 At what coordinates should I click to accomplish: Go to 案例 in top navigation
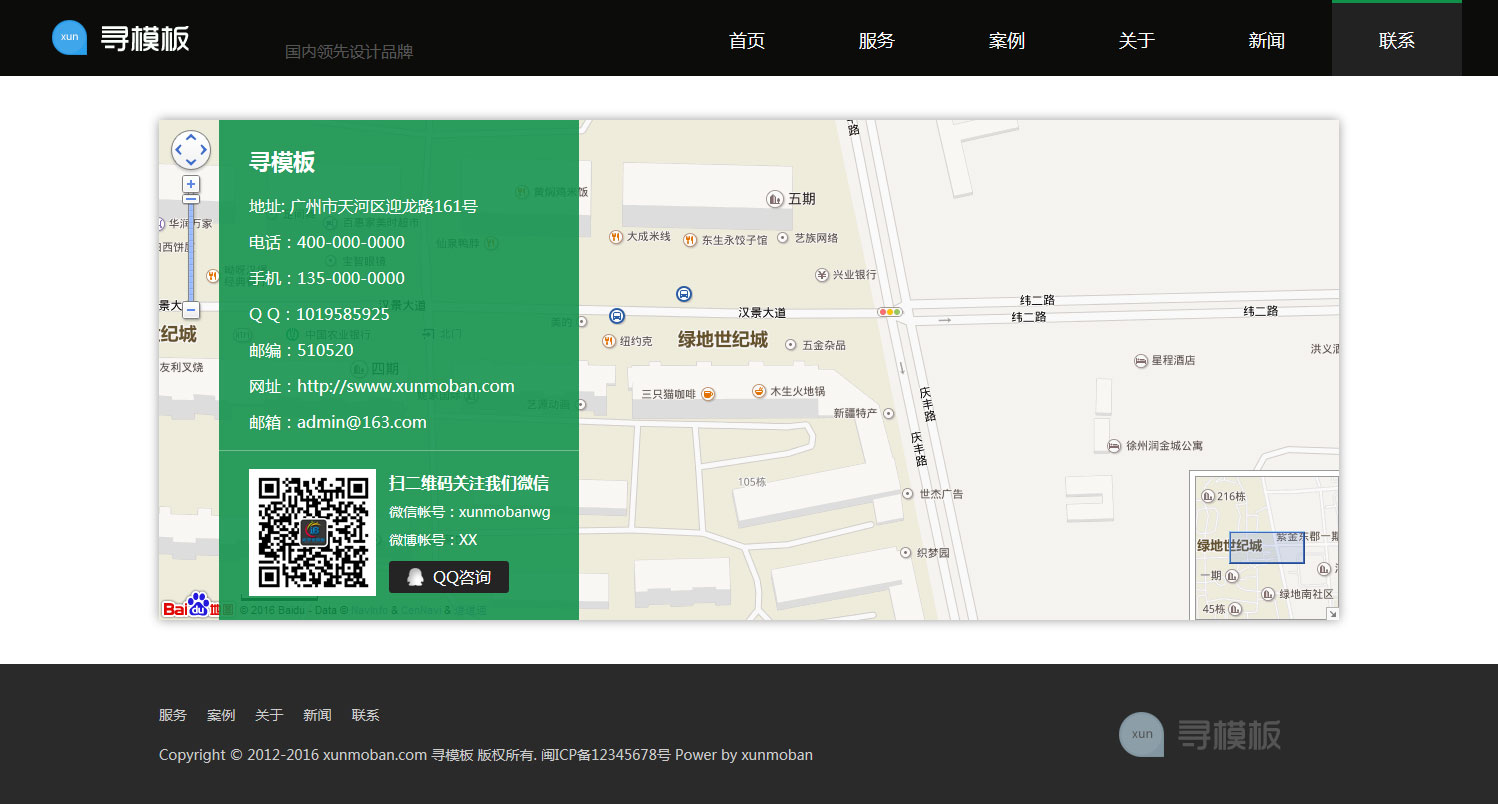1007,40
